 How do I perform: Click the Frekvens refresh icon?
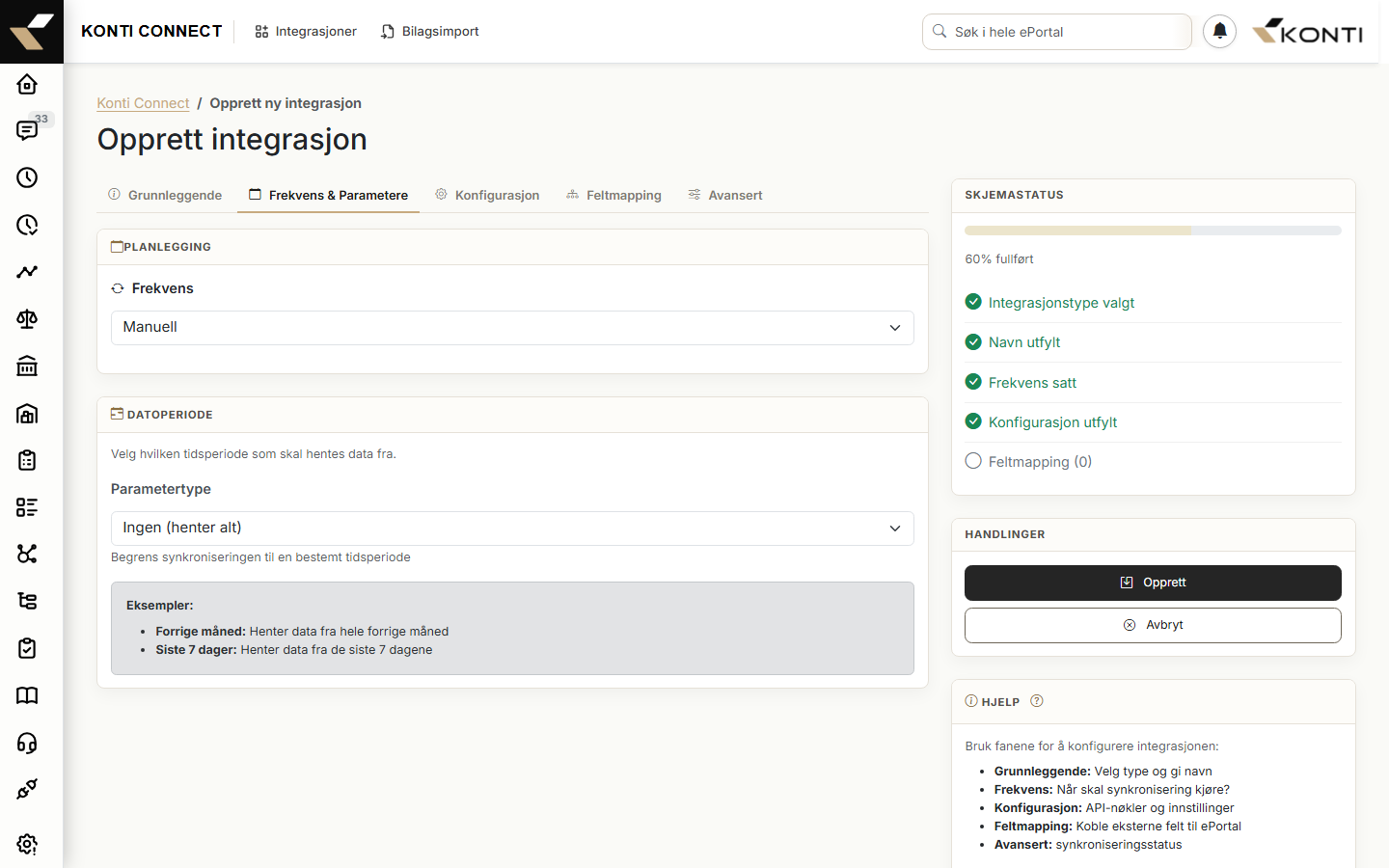118,288
